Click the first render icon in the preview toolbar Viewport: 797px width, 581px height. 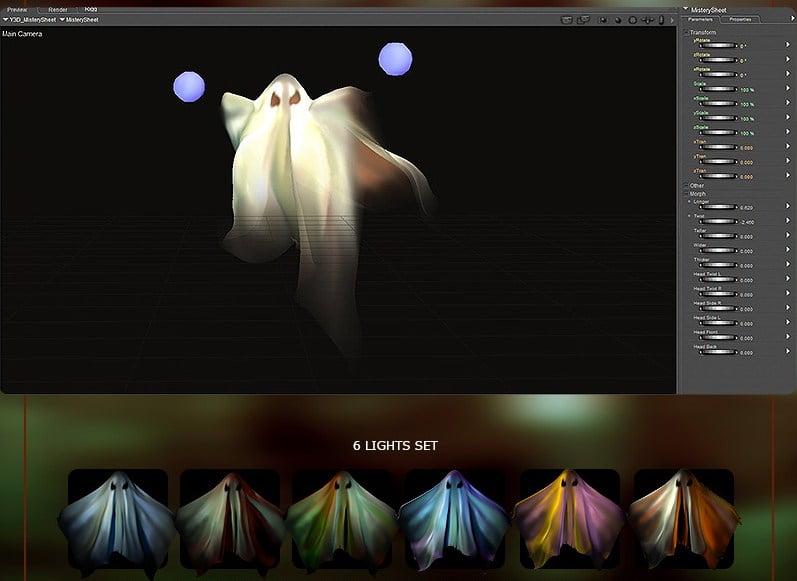pos(566,20)
